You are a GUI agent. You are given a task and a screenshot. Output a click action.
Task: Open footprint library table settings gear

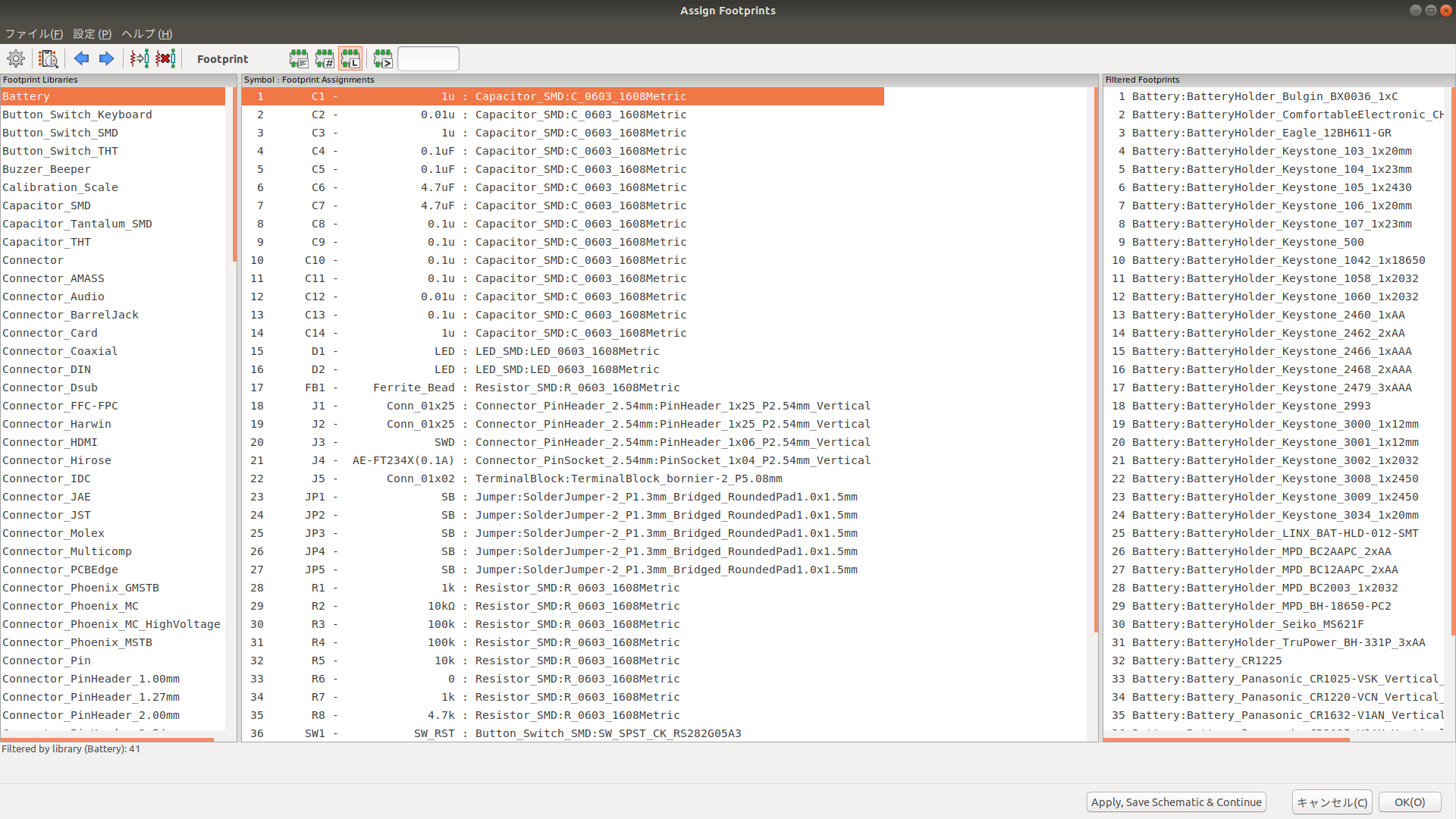(x=16, y=58)
